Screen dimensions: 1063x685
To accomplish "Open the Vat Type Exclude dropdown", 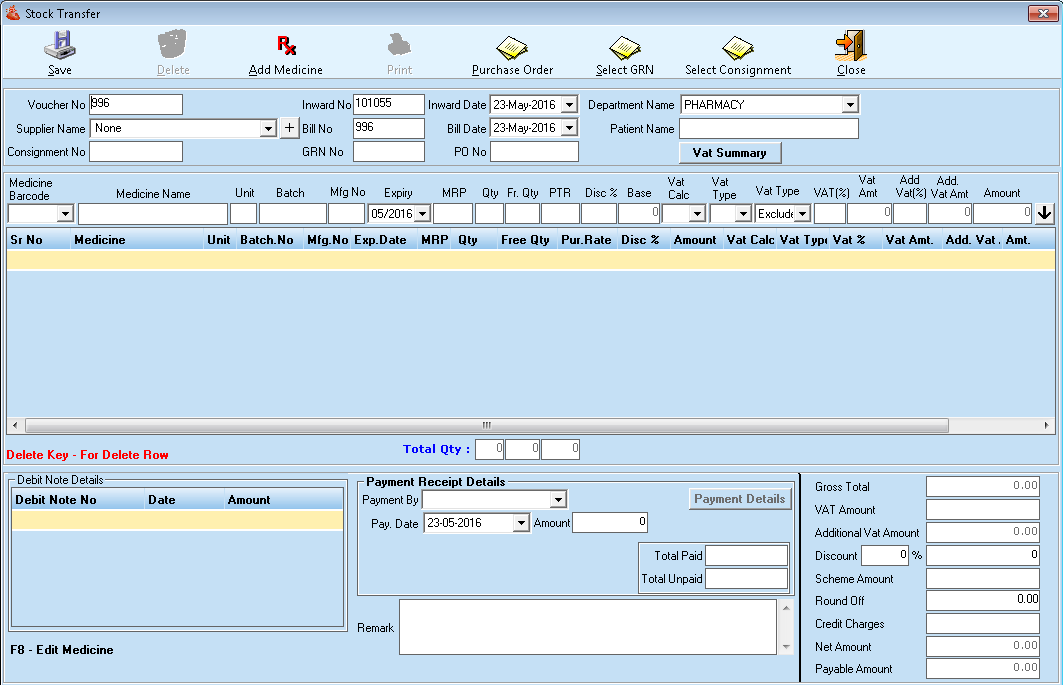I will (803, 213).
